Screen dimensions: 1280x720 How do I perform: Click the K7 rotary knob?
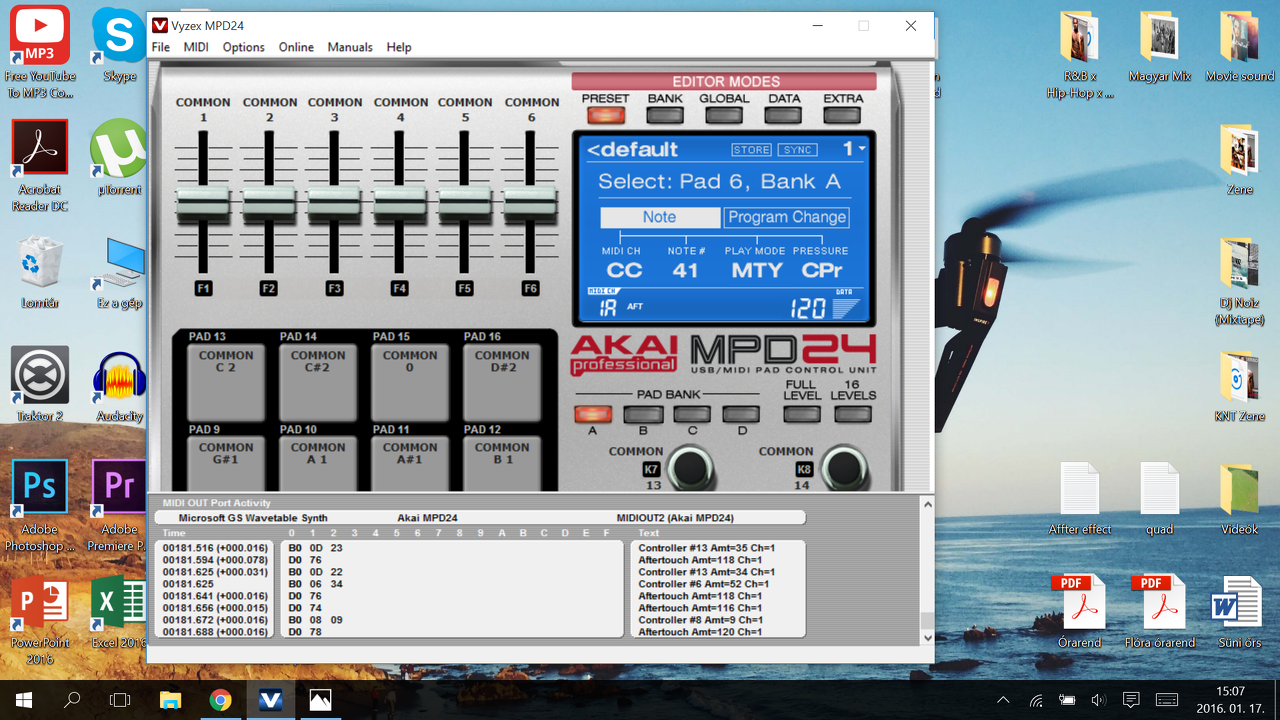pos(689,467)
